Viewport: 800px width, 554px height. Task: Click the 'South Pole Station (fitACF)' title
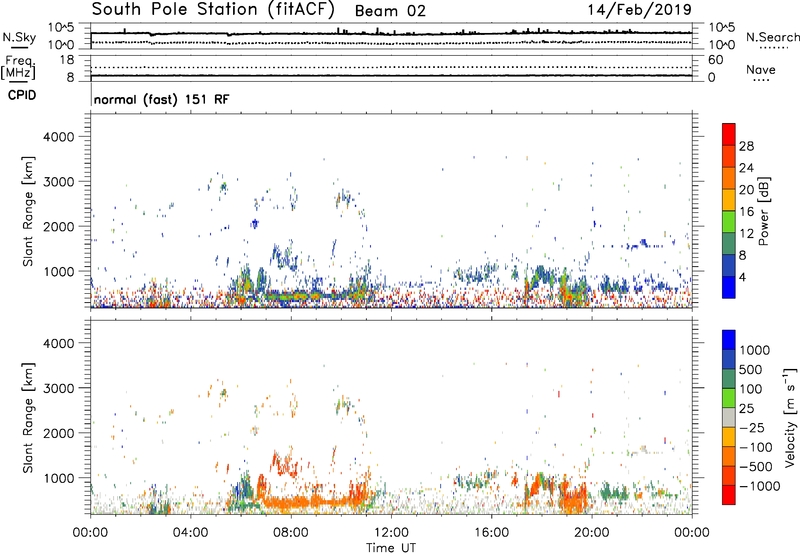click(x=213, y=10)
